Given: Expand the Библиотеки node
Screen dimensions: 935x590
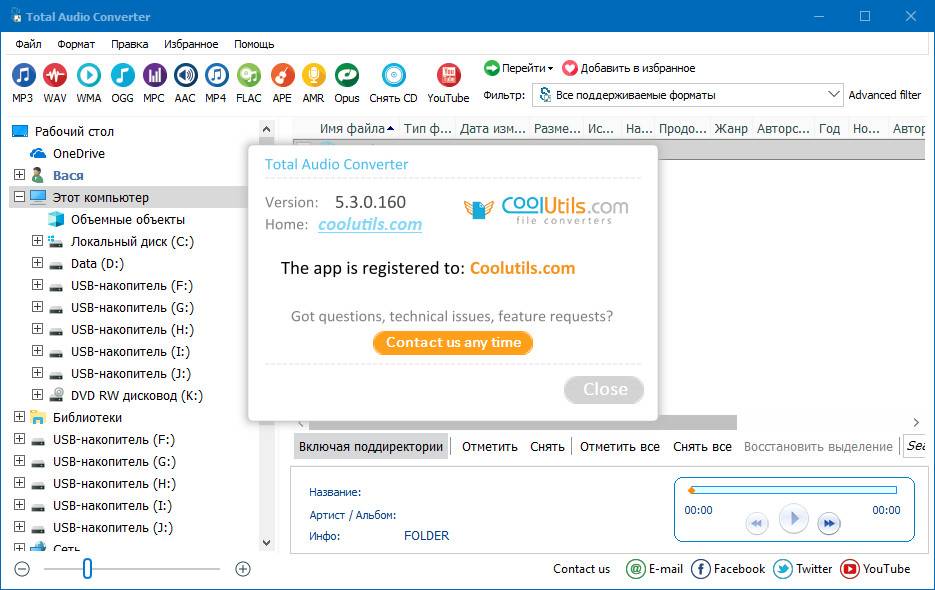Looking at the screenshot, I should (20, 416).
